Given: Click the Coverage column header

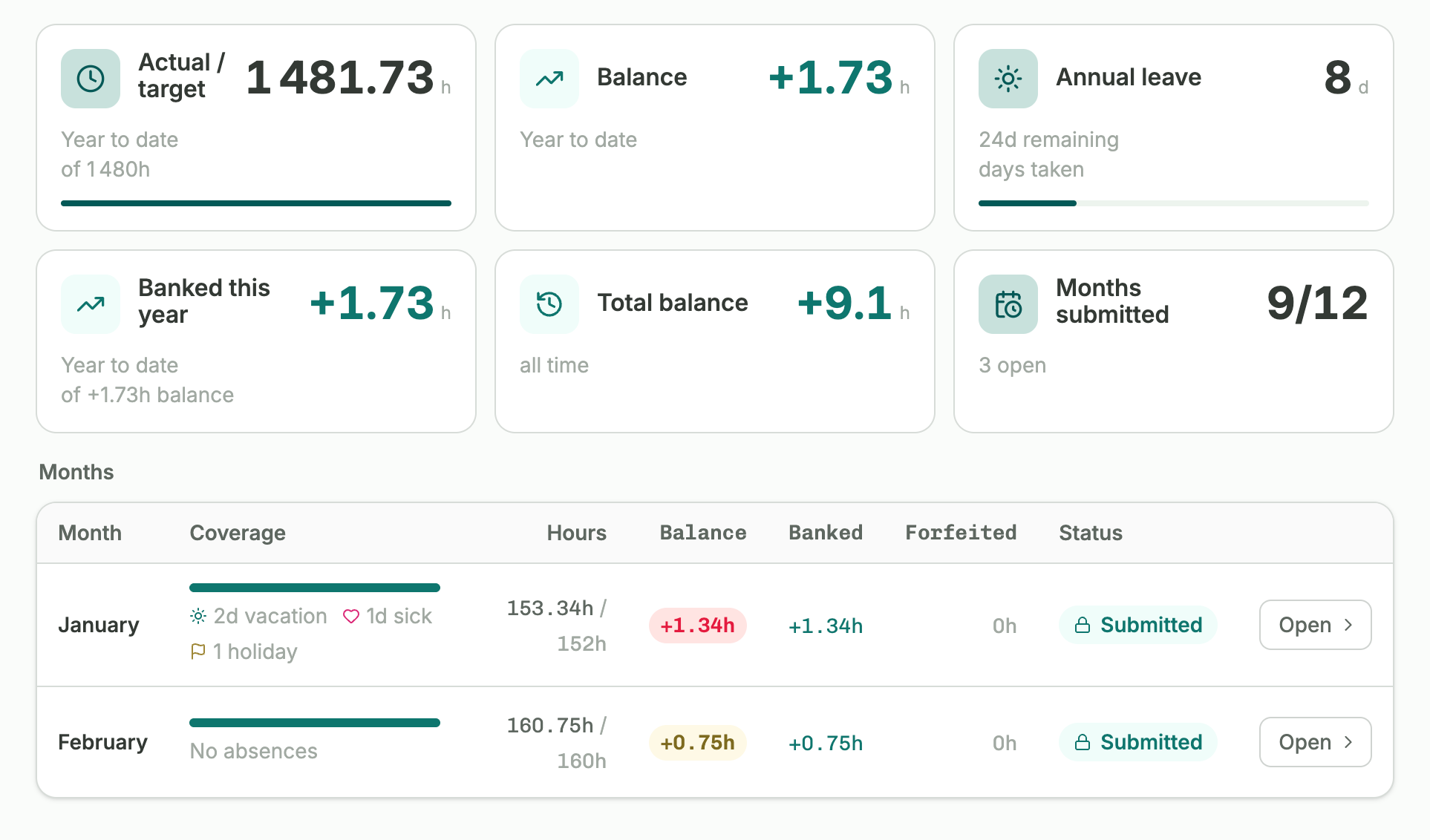Looking at the screenshot, I should [238, 533].
